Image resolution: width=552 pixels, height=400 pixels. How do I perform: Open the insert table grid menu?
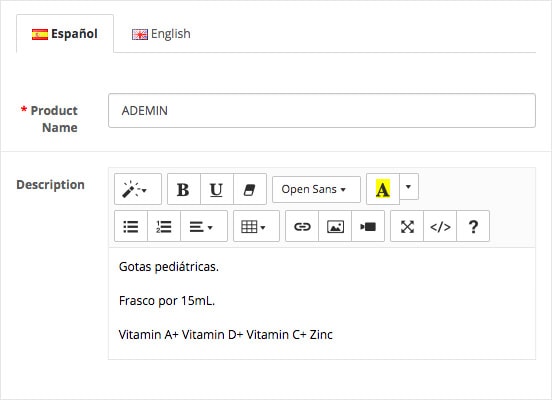point(256,226)
